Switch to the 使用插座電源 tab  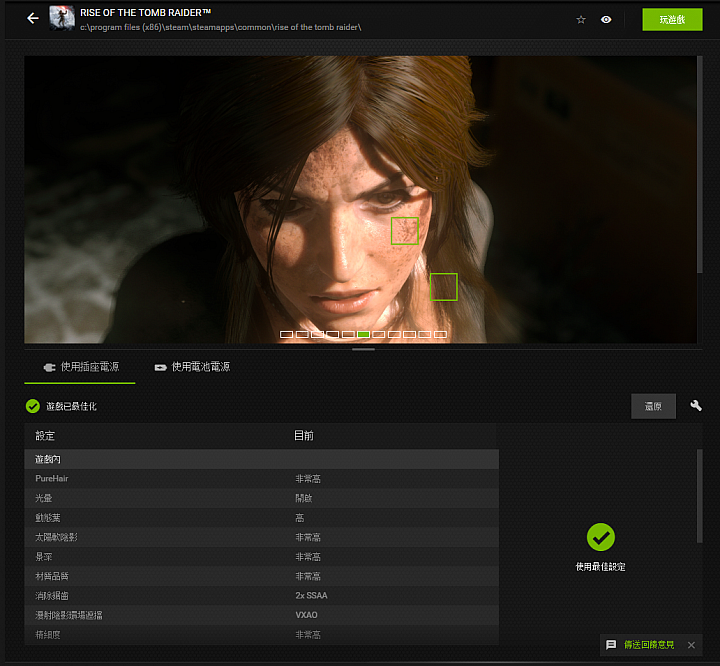pos(80,367)
